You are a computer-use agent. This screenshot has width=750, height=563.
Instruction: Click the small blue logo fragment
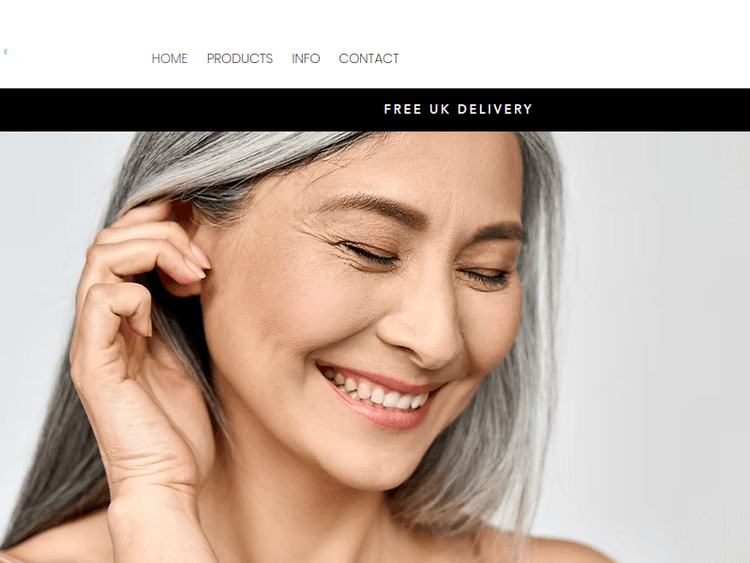tap(6, 51)
